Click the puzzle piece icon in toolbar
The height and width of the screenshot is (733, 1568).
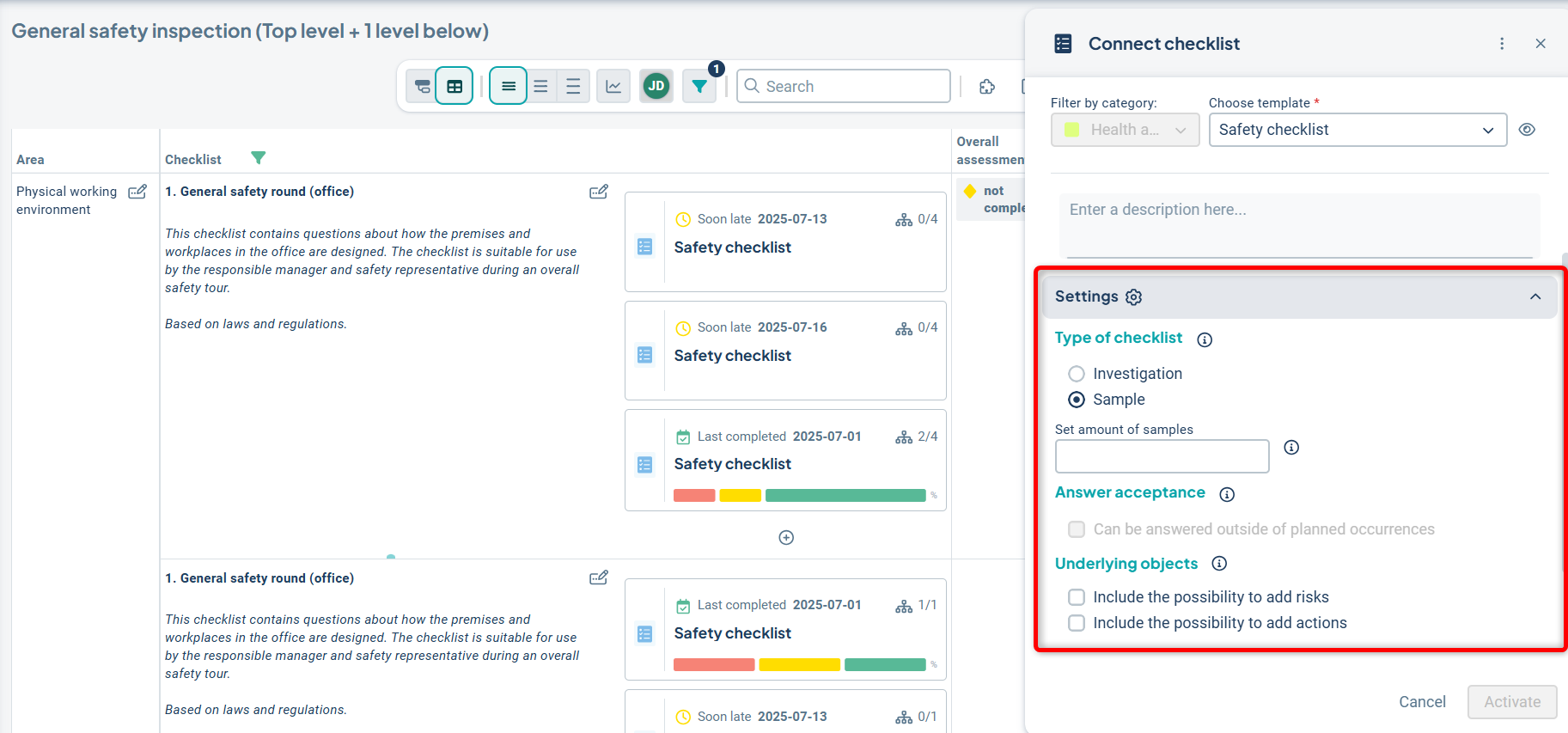point(987,86)
